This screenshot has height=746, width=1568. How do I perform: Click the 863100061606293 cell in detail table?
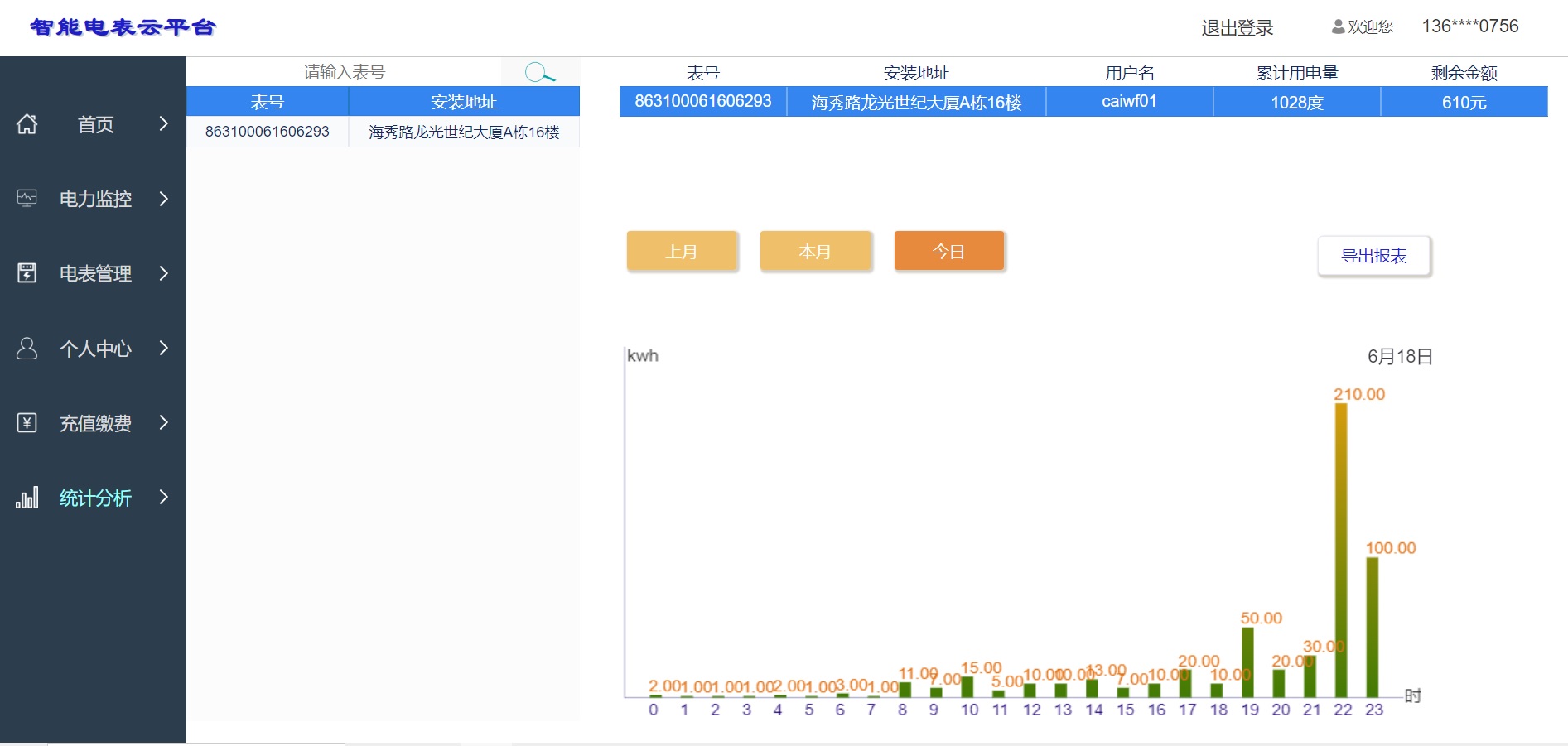click(x=703, y=102)
